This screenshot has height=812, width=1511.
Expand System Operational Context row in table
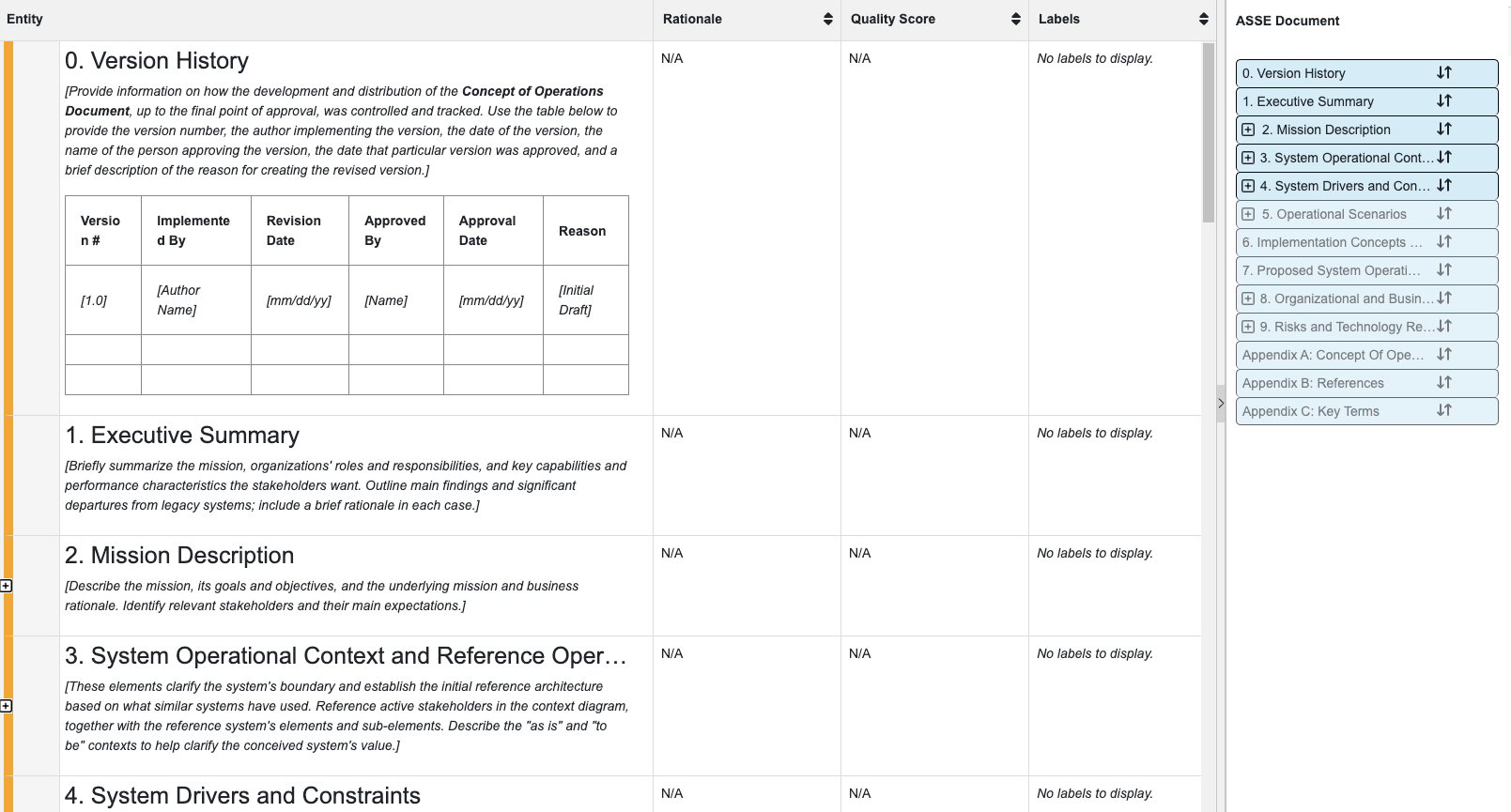point(6,706)
